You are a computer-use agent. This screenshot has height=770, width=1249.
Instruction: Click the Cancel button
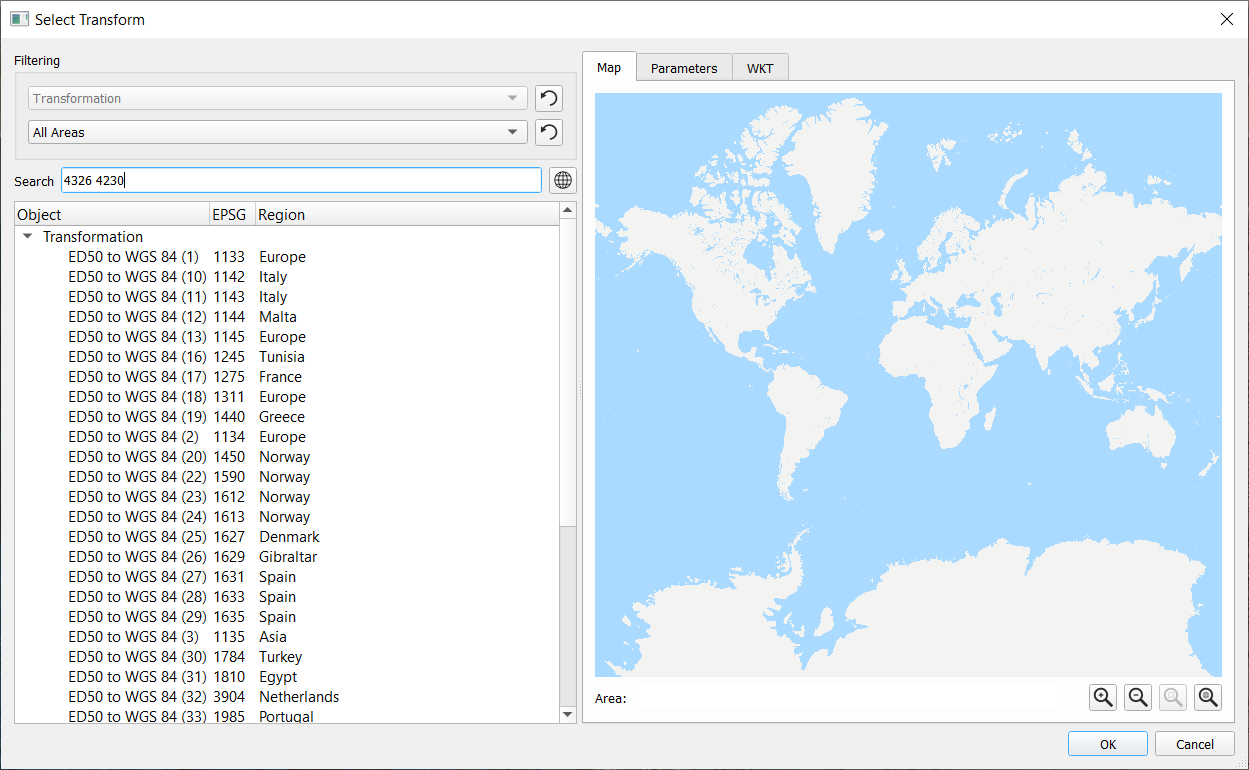coord(1194,744)
